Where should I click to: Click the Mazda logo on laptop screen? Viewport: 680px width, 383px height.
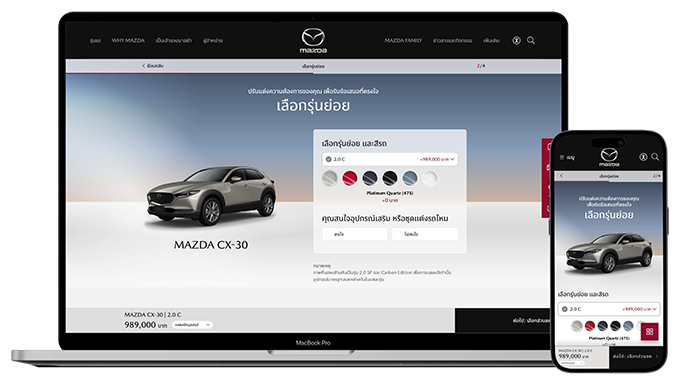(x=313, y=40)
